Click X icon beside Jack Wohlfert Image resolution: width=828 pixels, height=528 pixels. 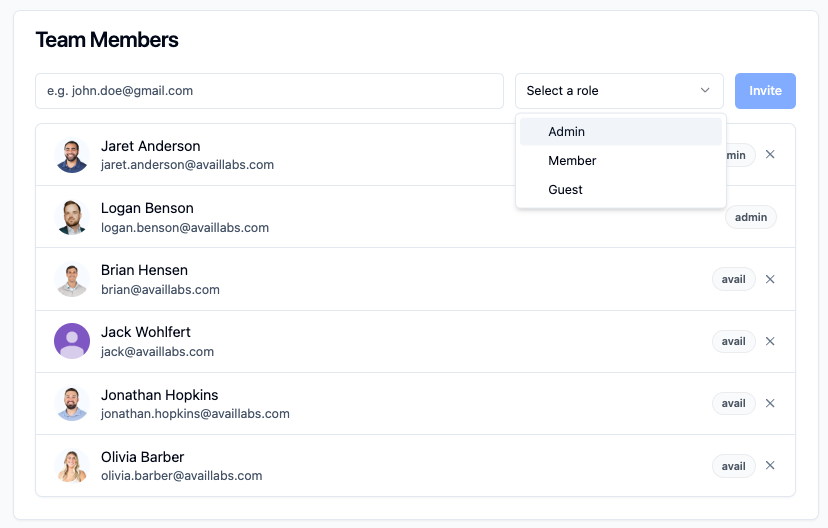(770, 341)
